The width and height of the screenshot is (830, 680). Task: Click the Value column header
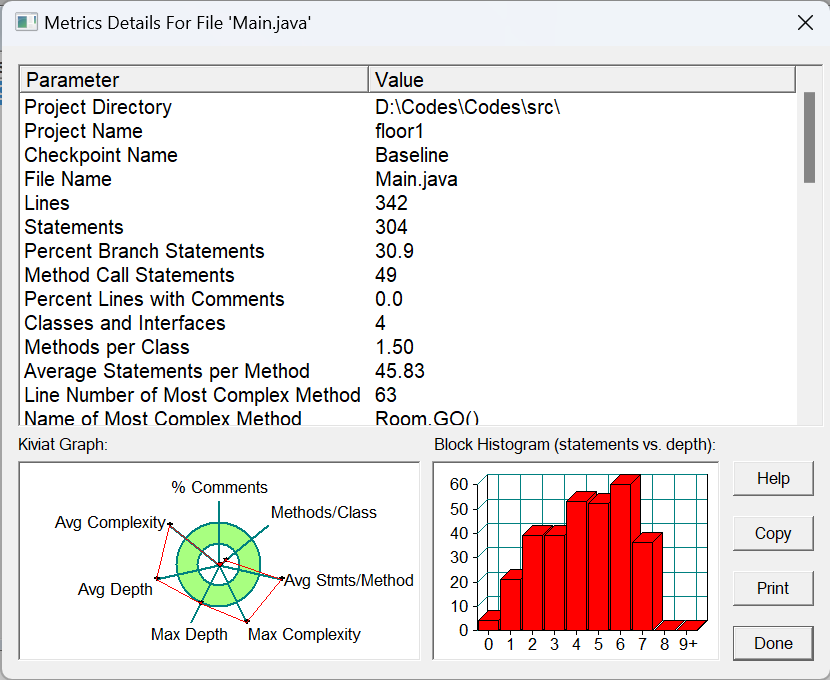[x=582, y=80]
